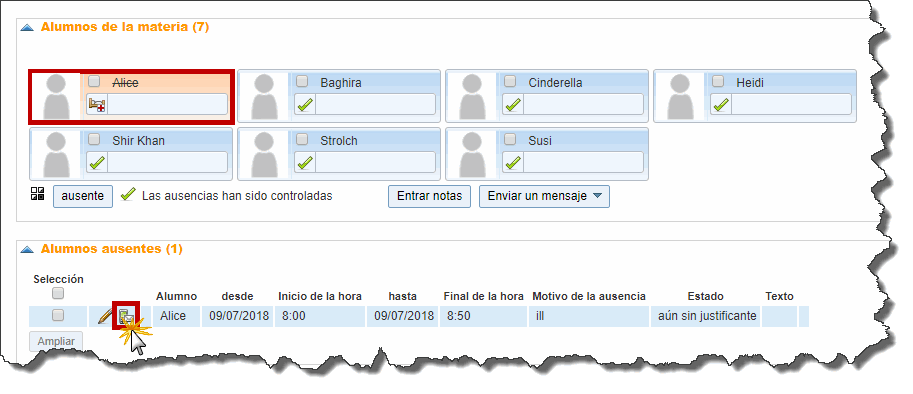Click Alice's sick-bed absence icon

pyautogui.click(x=97, y=105)
